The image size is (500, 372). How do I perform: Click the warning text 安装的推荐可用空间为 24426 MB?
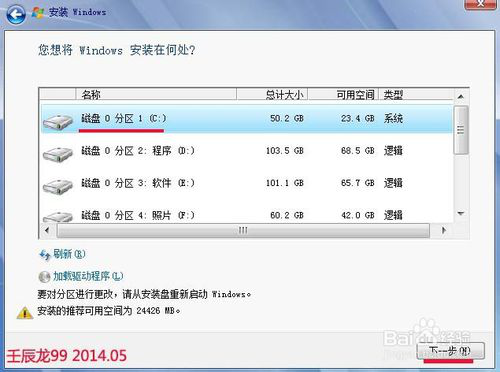coord(109,311)
